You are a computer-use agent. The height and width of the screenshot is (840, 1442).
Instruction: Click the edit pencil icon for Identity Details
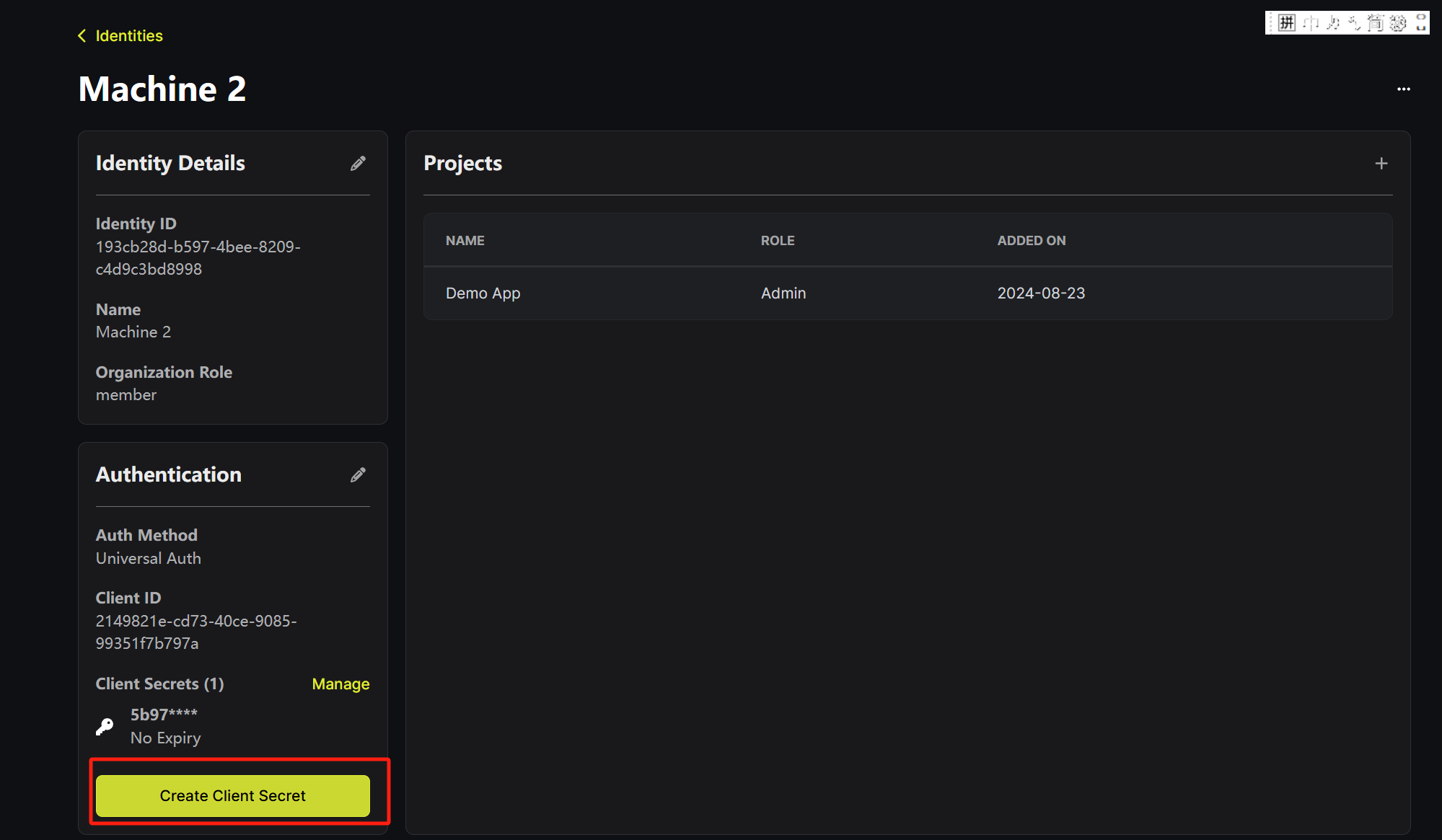[359, 163]
